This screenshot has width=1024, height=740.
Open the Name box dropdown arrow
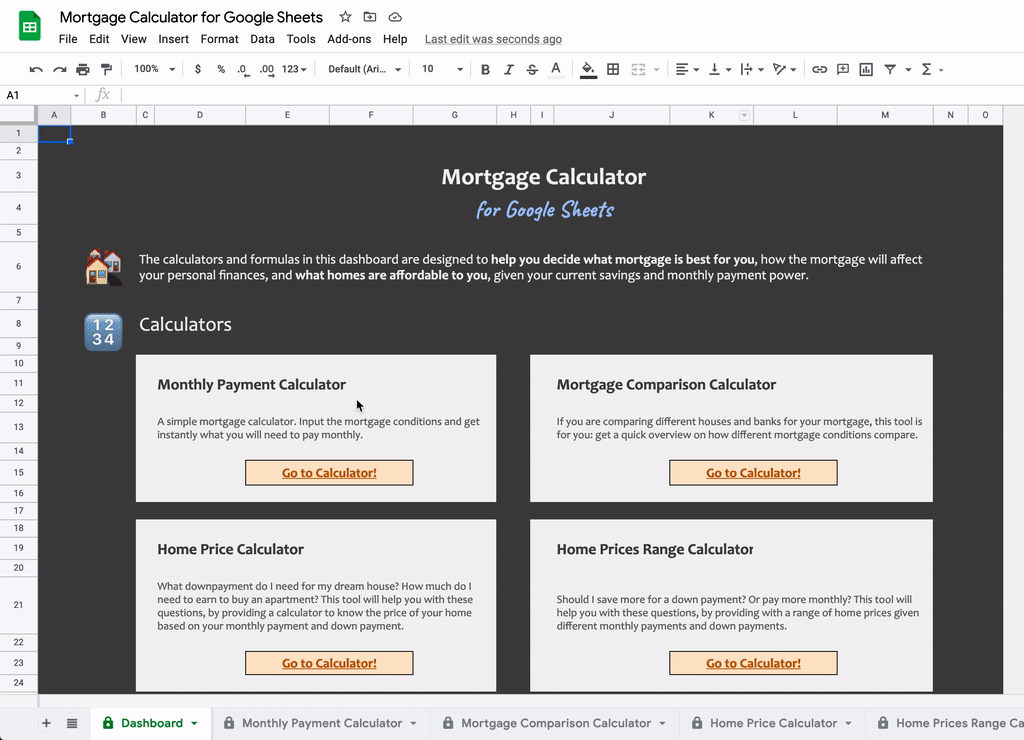[x=76, y=95]
